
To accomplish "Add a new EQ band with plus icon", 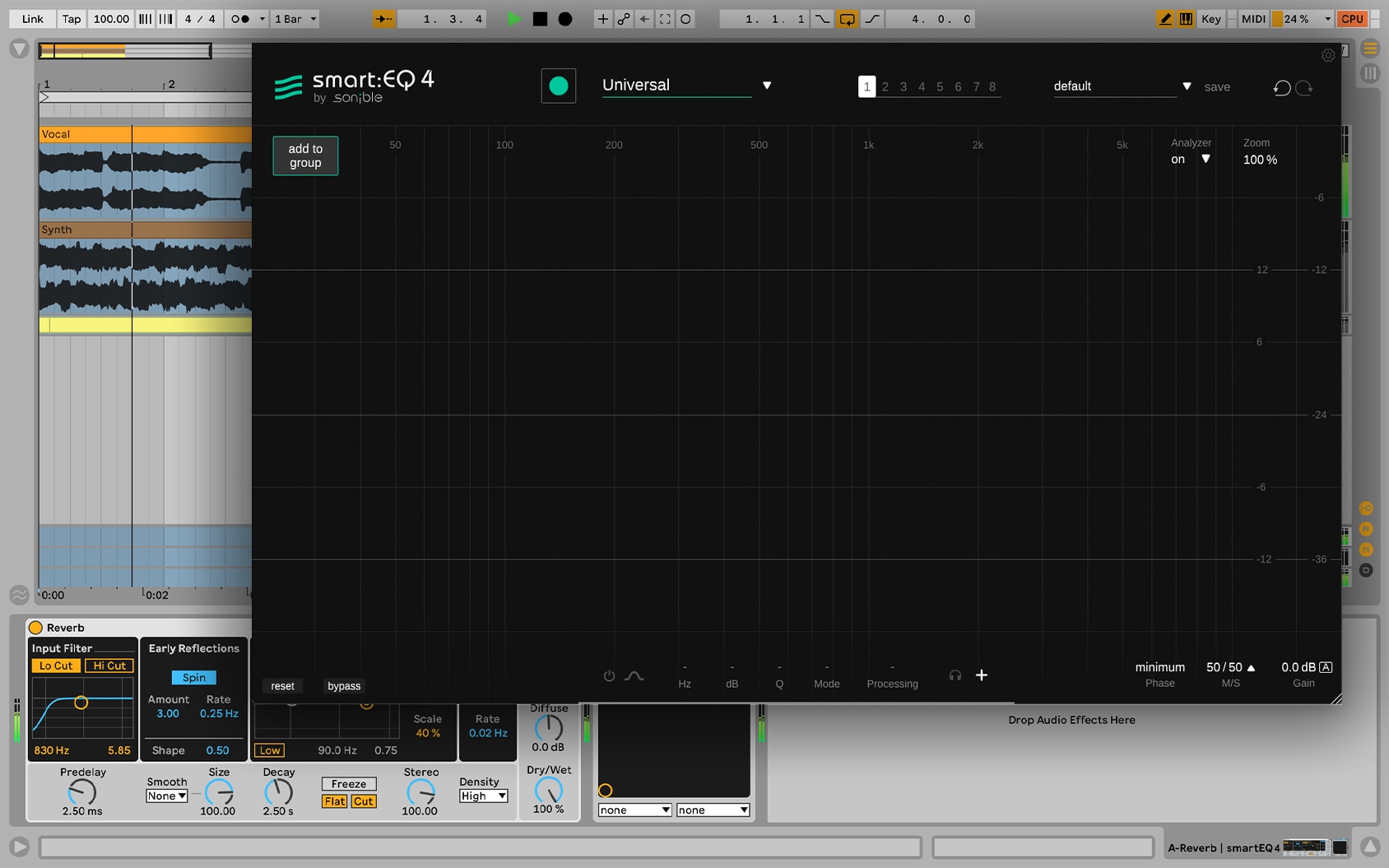I will point(982,675).
